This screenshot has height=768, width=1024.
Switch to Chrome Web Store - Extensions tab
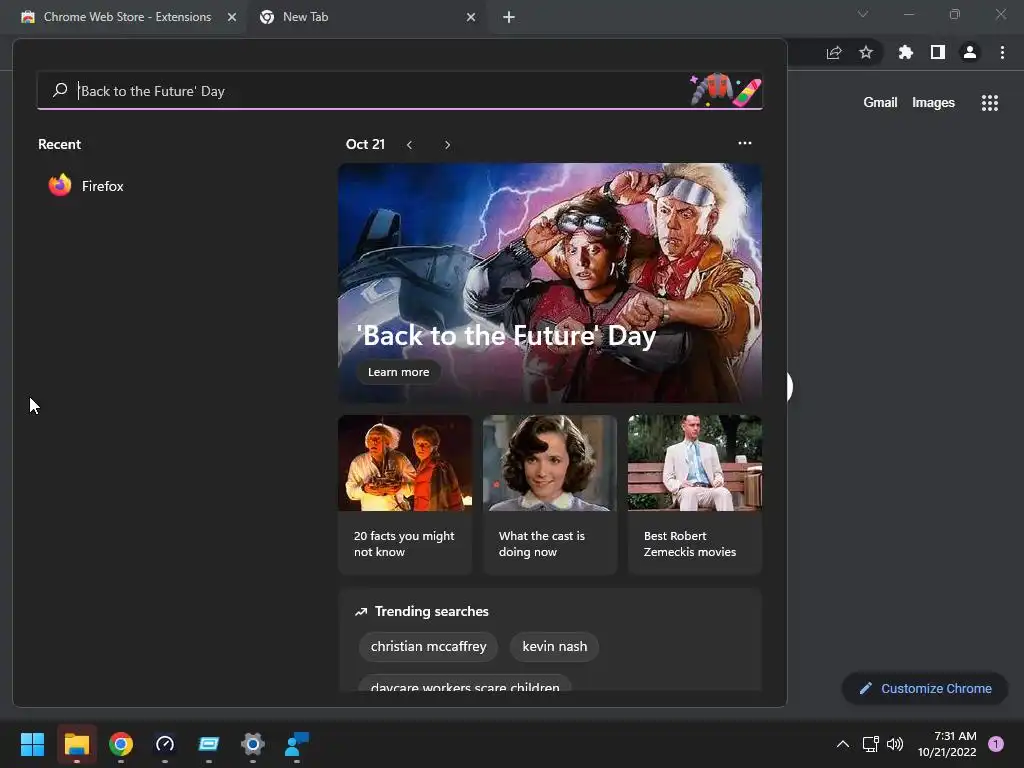pos(127,17)
